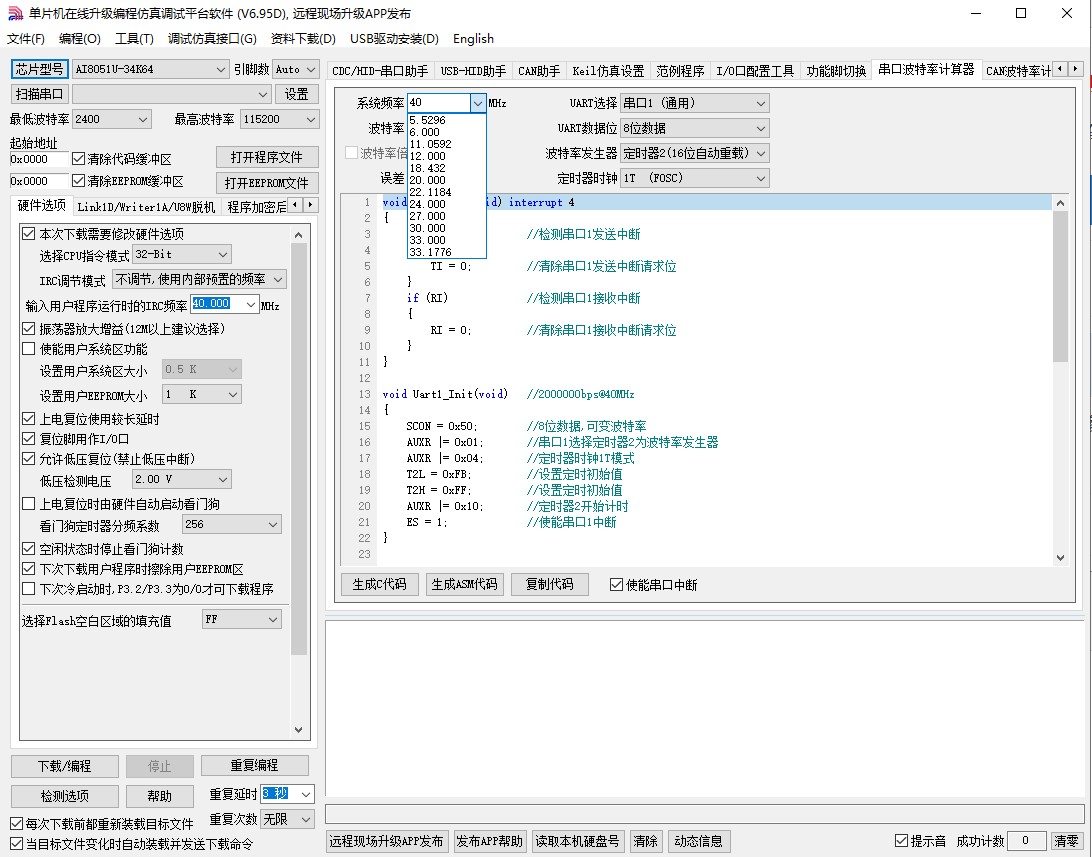This screenshot has height=857, width=1092.
Task: Open baud rate generator dropdown 定时器2
Action: click(x=694, y=153)
